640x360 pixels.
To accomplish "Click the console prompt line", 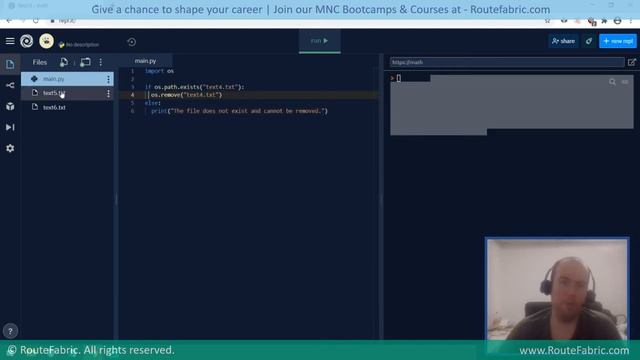I will click(x=396, y=78).
